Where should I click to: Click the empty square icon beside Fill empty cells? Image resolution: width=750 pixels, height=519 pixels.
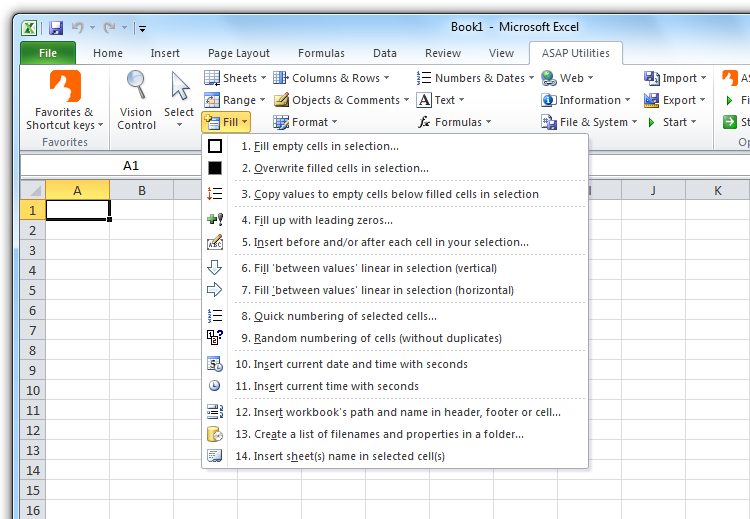pyautogui.click(x=215, y=146)
